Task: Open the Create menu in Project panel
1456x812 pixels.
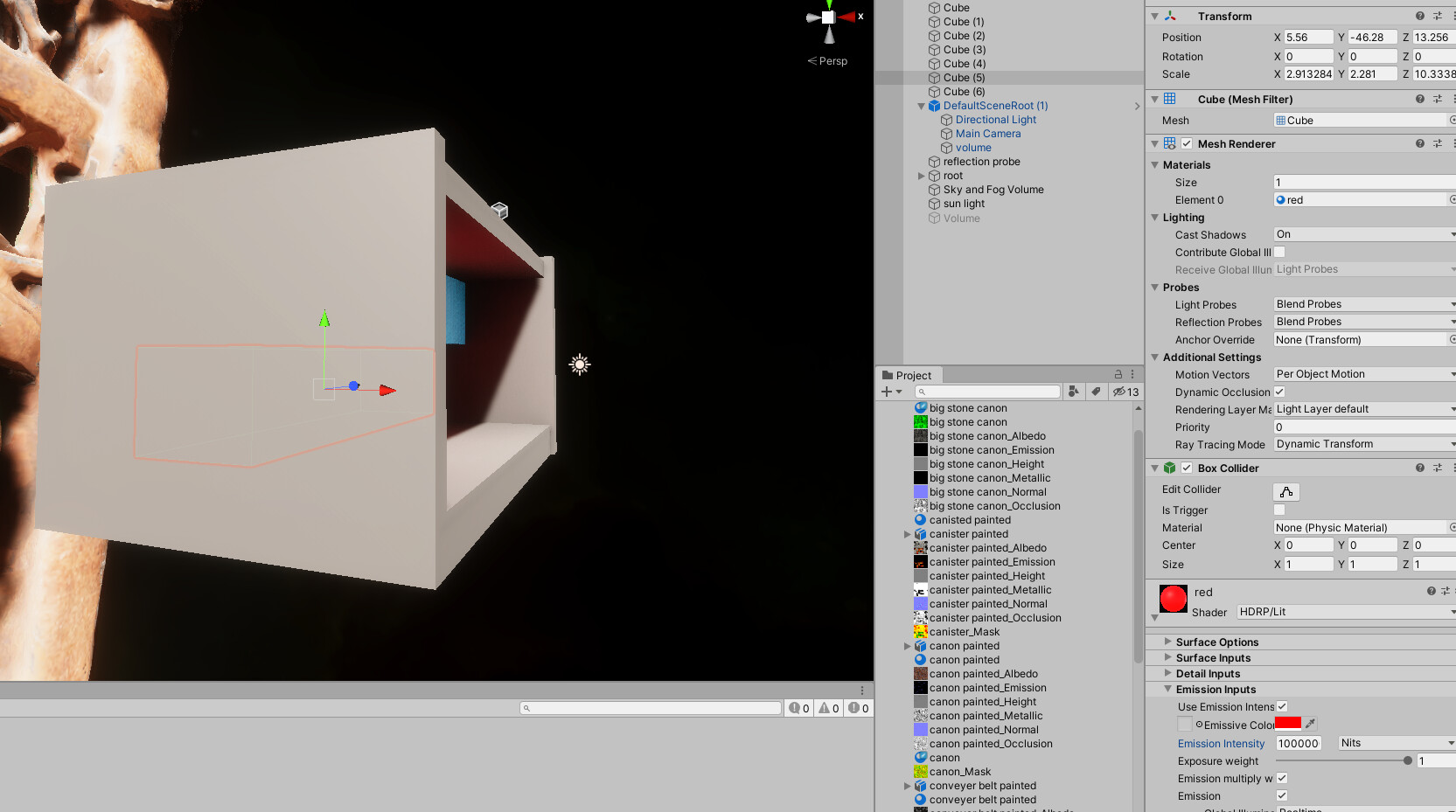Action: pos(887,391)
